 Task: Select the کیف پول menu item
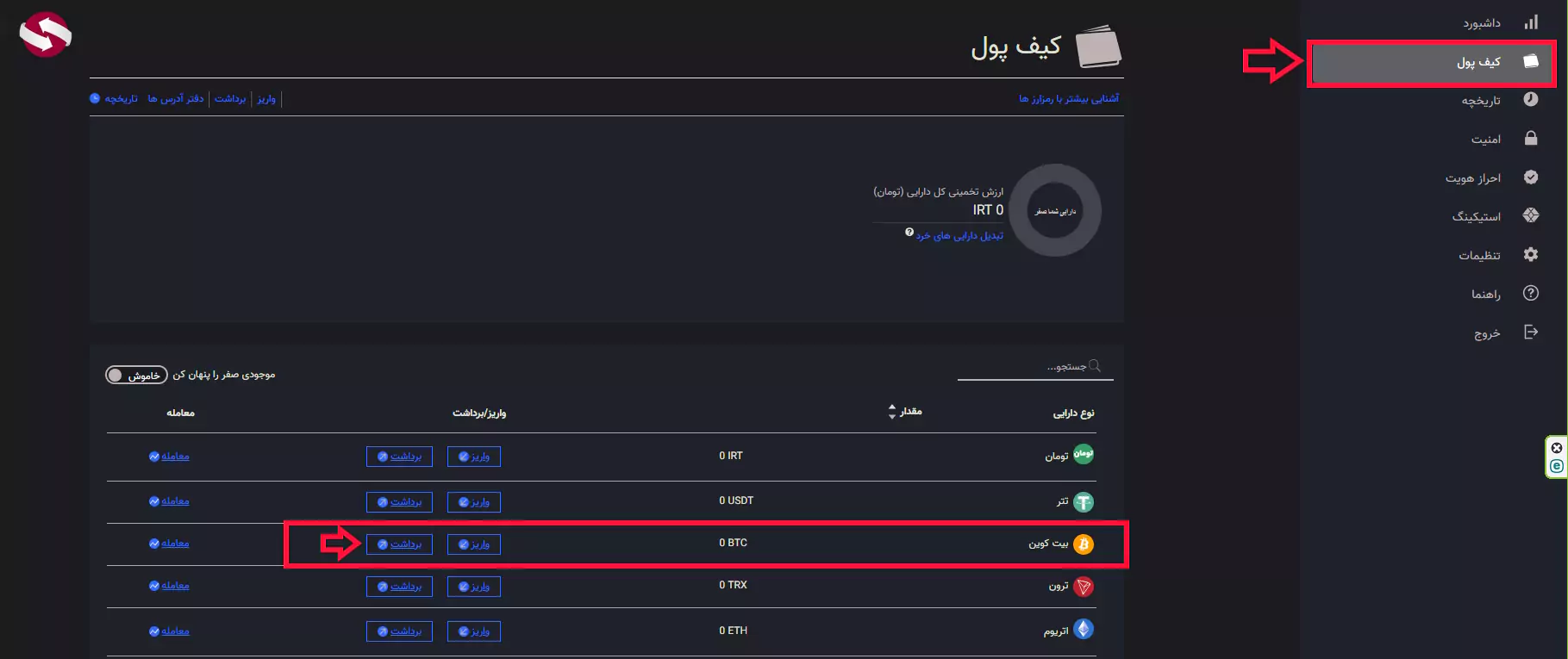coord(1478,62)
